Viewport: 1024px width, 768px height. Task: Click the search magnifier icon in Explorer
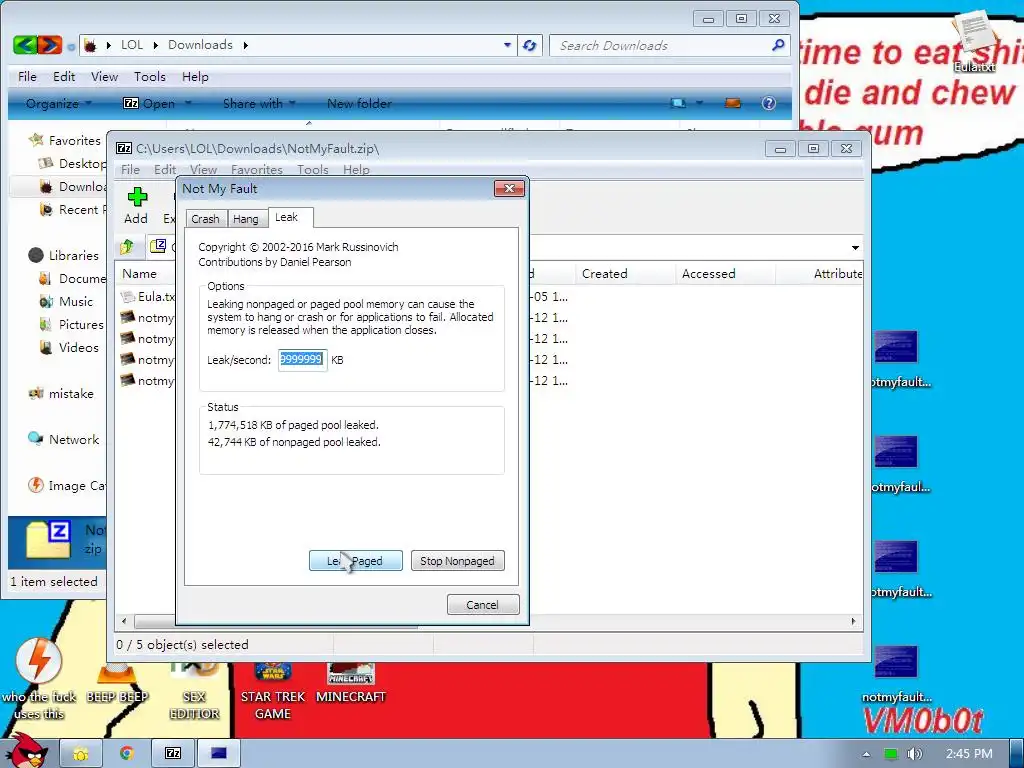778,45
